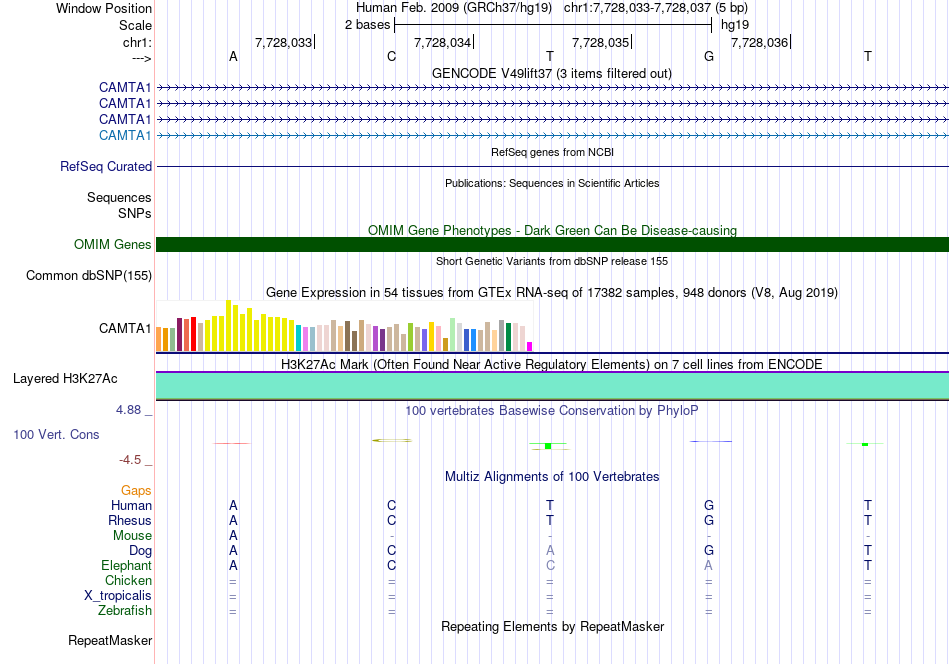The image size is (950, 664).
Task: Click the 'Mouse' alignment row label
Action: [x=132, y=536]
